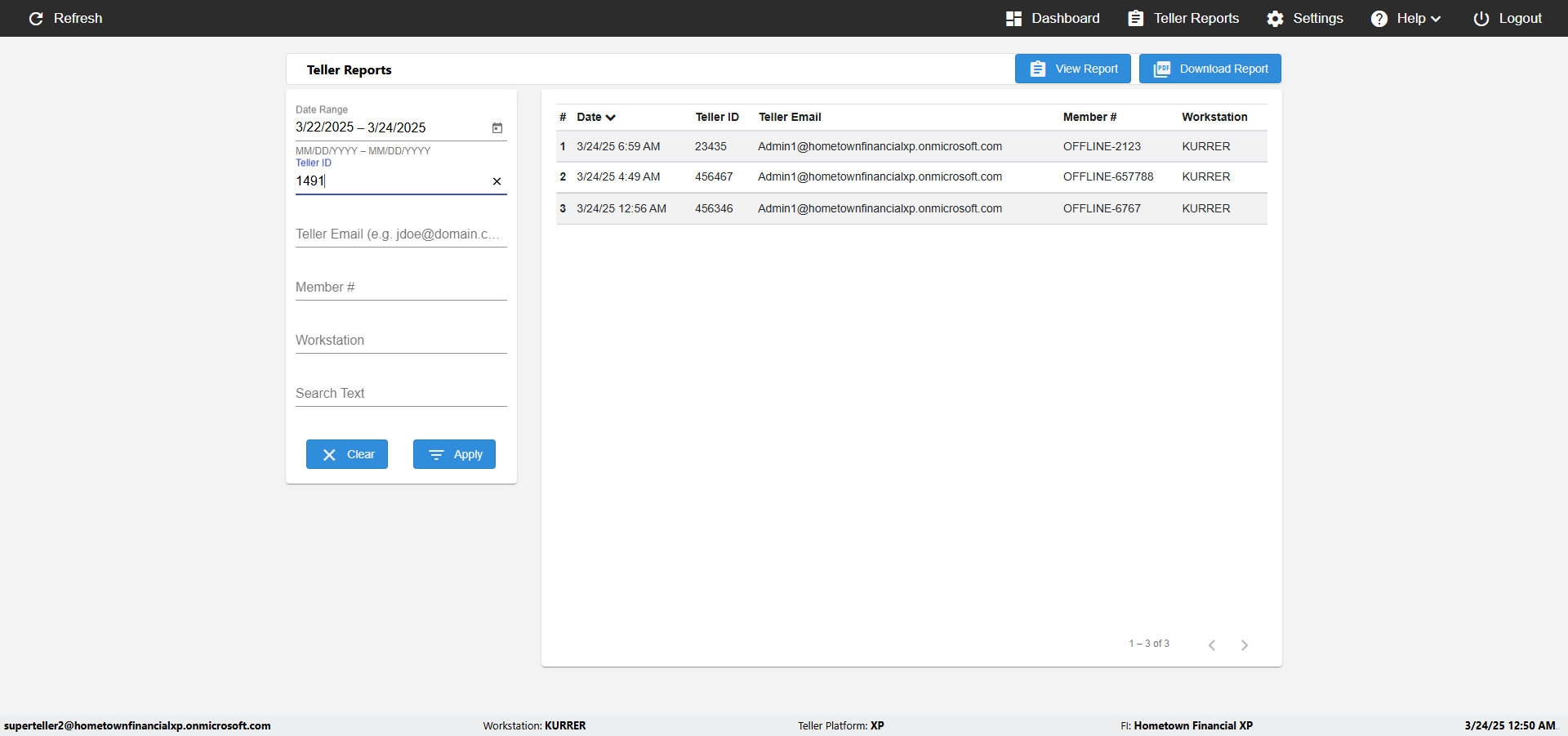This screenshot has width=1568, height=736.
Task: Click the Search Text field
Action: point(401,394)
